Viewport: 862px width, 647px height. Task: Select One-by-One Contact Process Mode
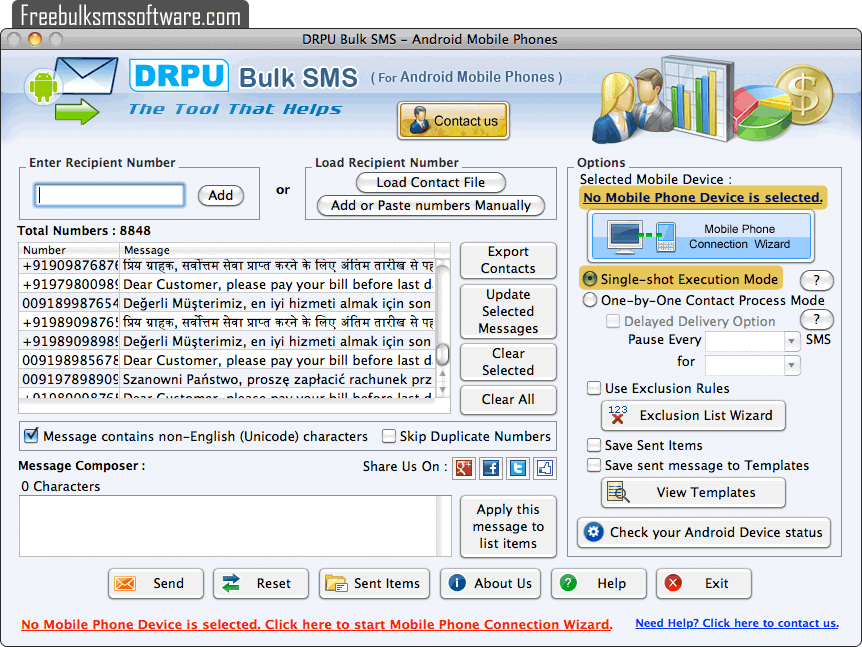[x=590, y=300]
